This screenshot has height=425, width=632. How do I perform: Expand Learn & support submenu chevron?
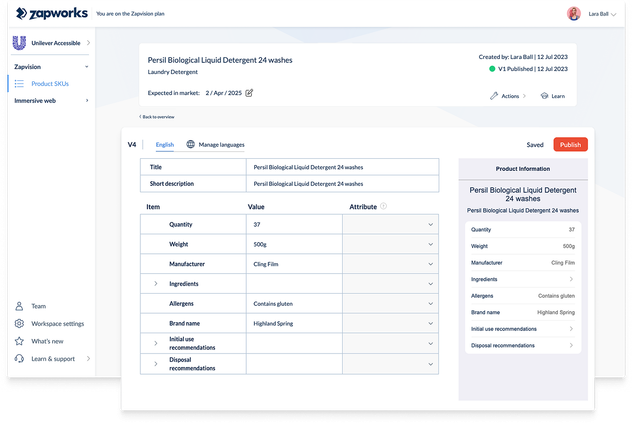click(x=88, y=358)
